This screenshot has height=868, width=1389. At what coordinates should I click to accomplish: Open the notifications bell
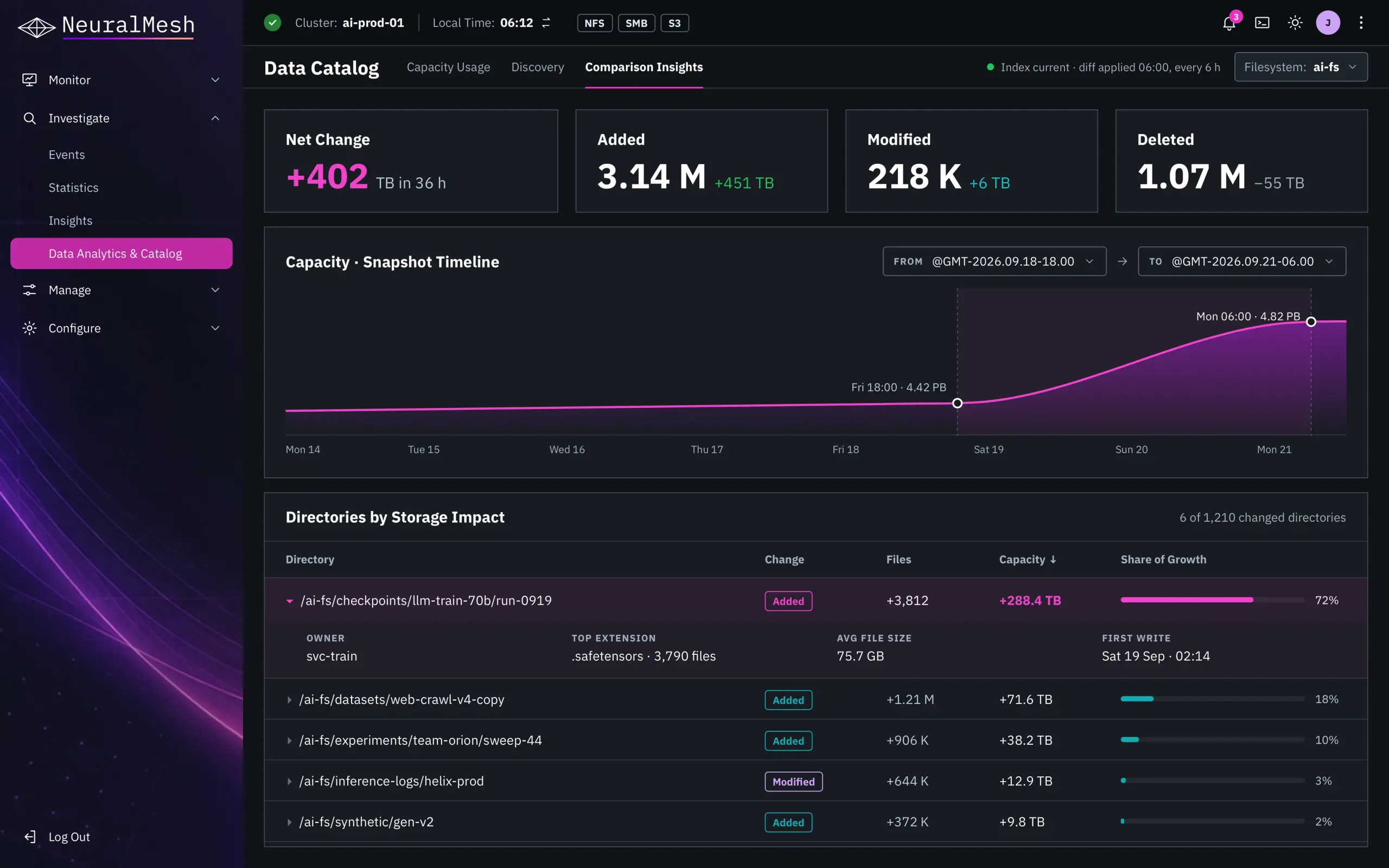pyautogui.click(x=1228, y=23)
